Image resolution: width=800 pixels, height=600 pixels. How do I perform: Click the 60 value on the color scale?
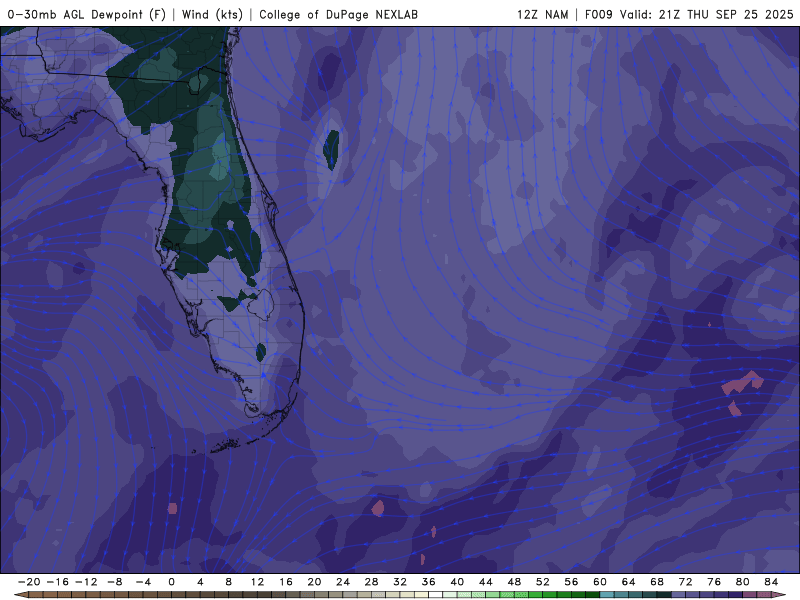pyautogui.click(x=600, y=582)
